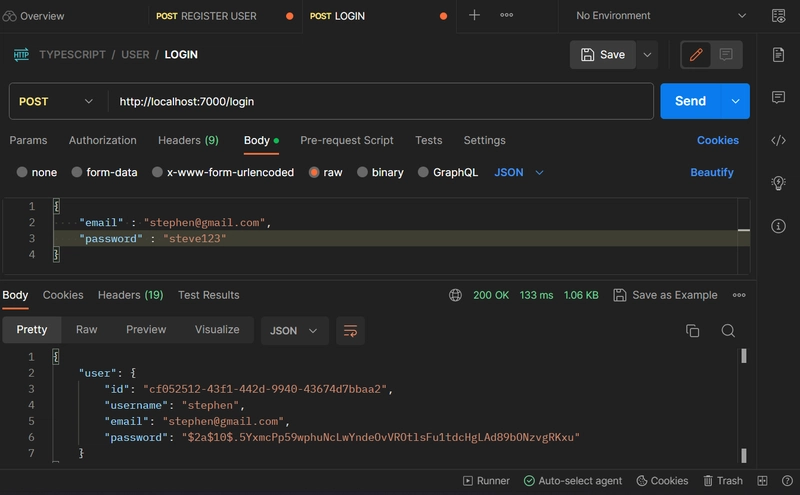Switch to comment mode icon

tap(726, 55)
